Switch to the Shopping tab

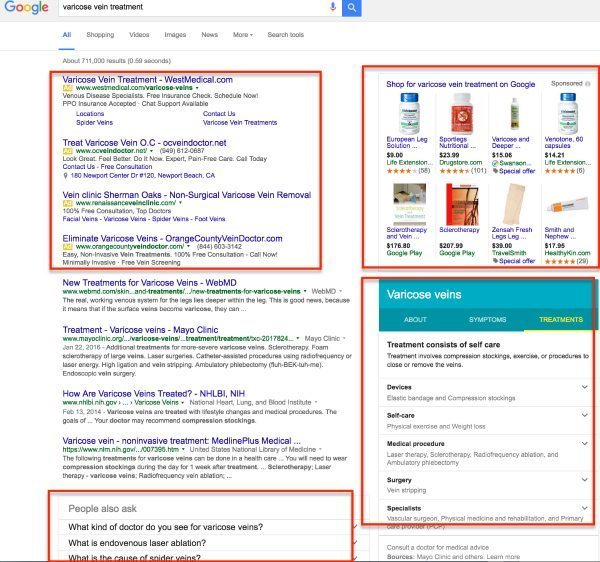point(100,35)
